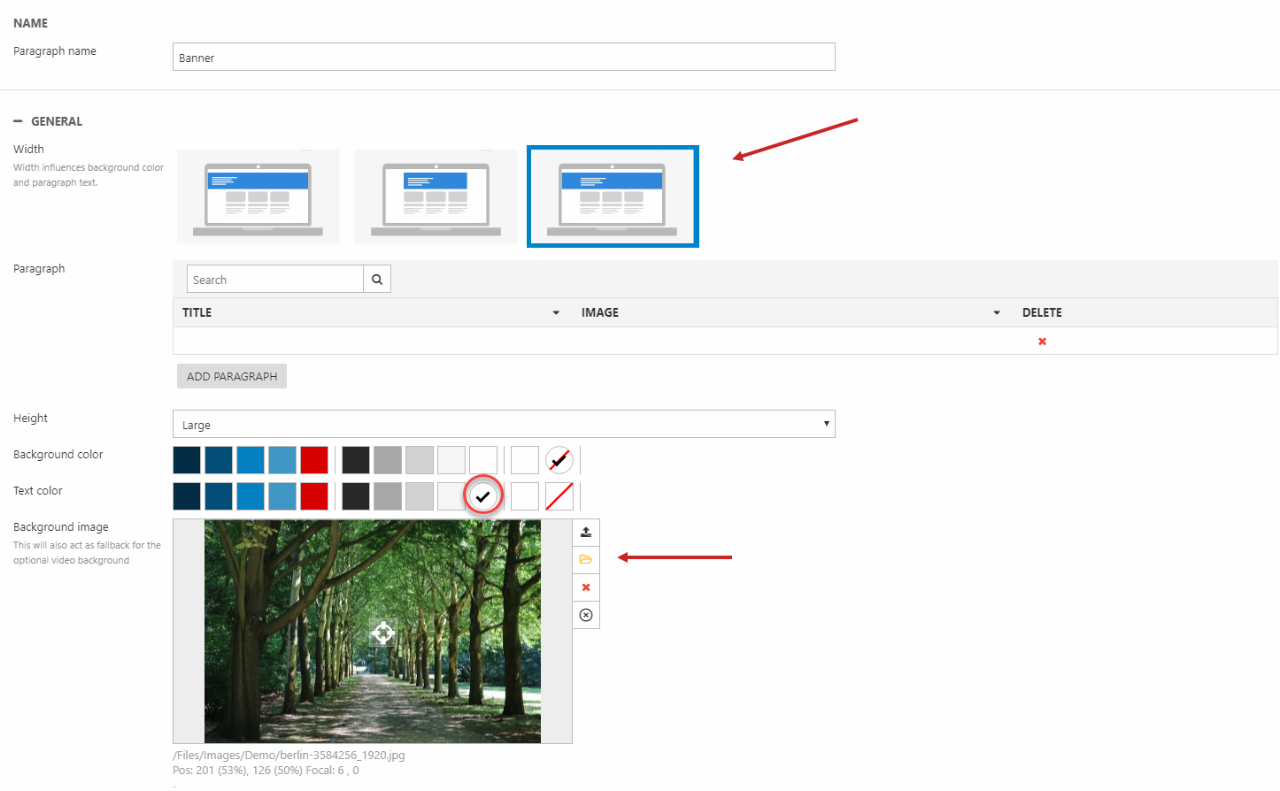
Task: Click the paragraph Search input field
Action: tap(275, 280)
